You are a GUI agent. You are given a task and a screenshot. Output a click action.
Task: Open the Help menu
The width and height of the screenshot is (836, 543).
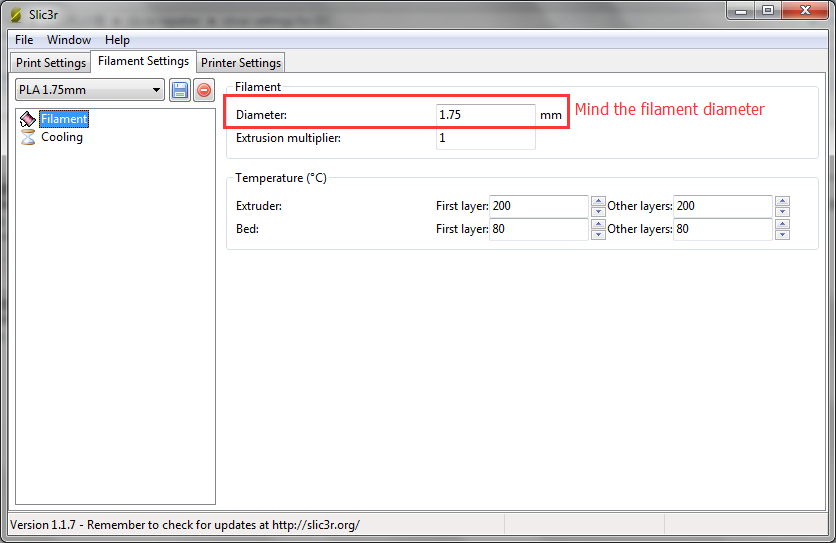(x=117, y=40)
